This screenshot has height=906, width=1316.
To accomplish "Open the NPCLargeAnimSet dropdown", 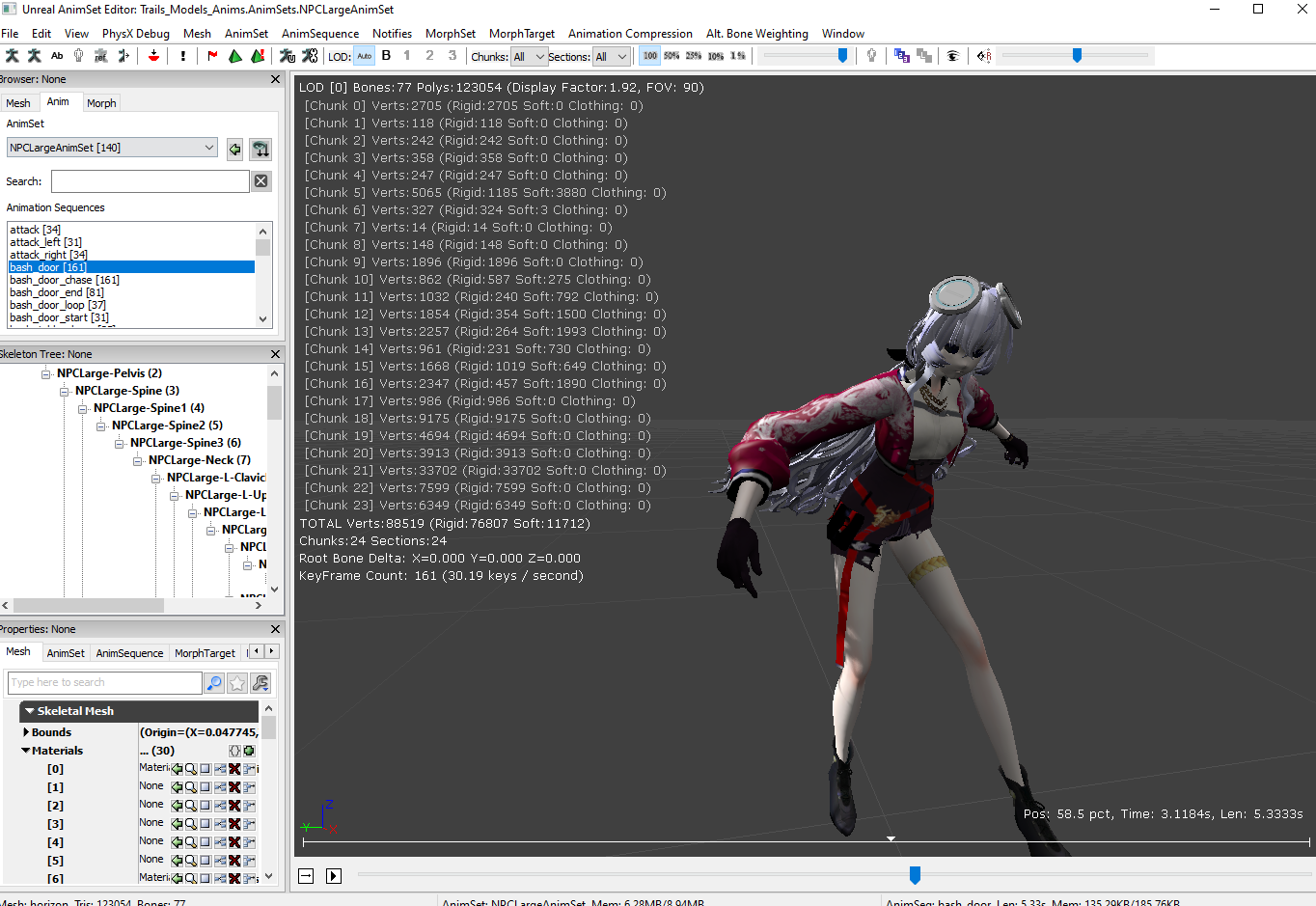I will (x=112, y=148).
